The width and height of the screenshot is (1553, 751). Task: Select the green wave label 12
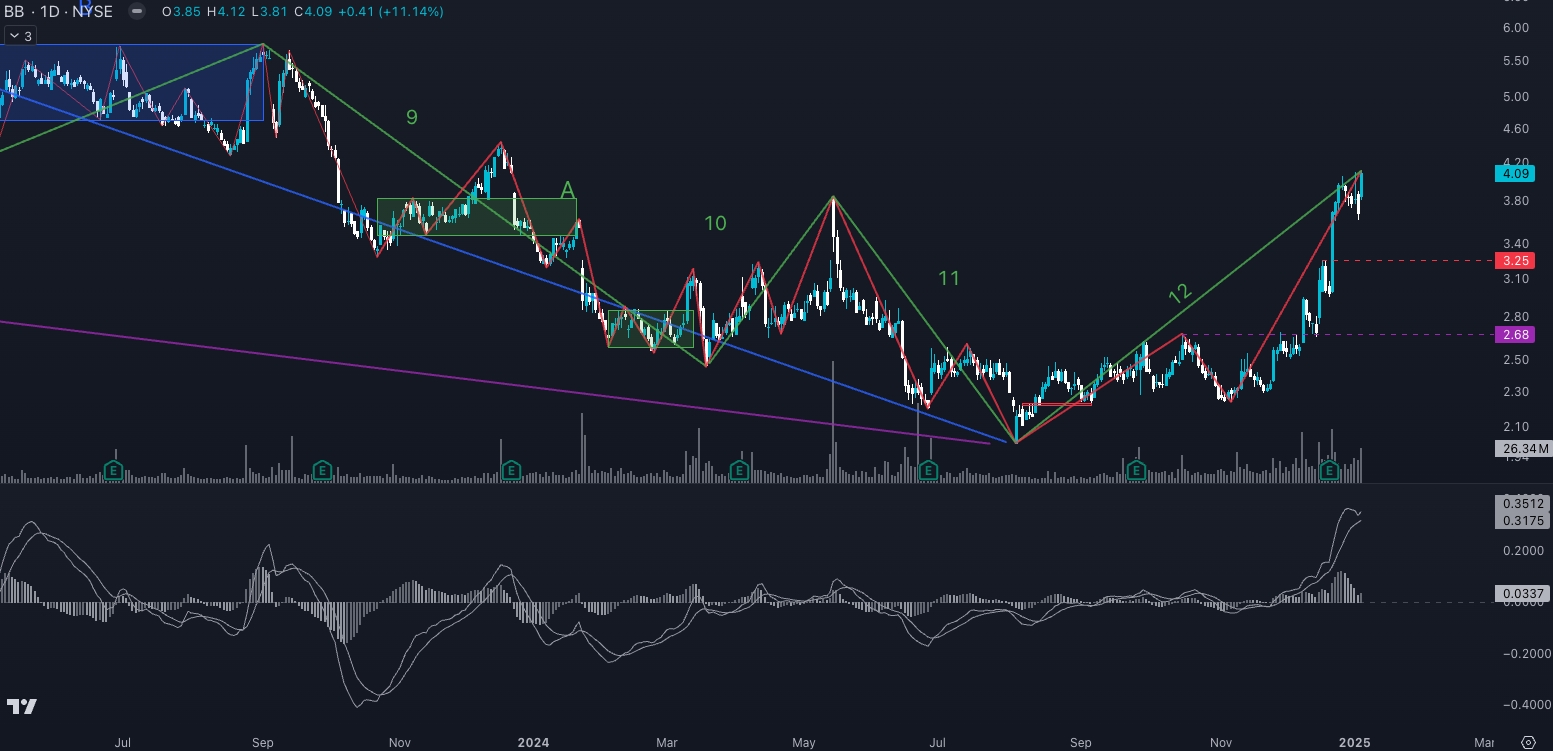pos(1180,293)
